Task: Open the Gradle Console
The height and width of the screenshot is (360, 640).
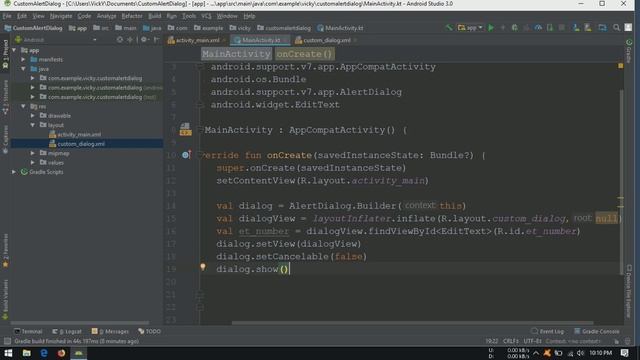Action: [x=597, y=331]
